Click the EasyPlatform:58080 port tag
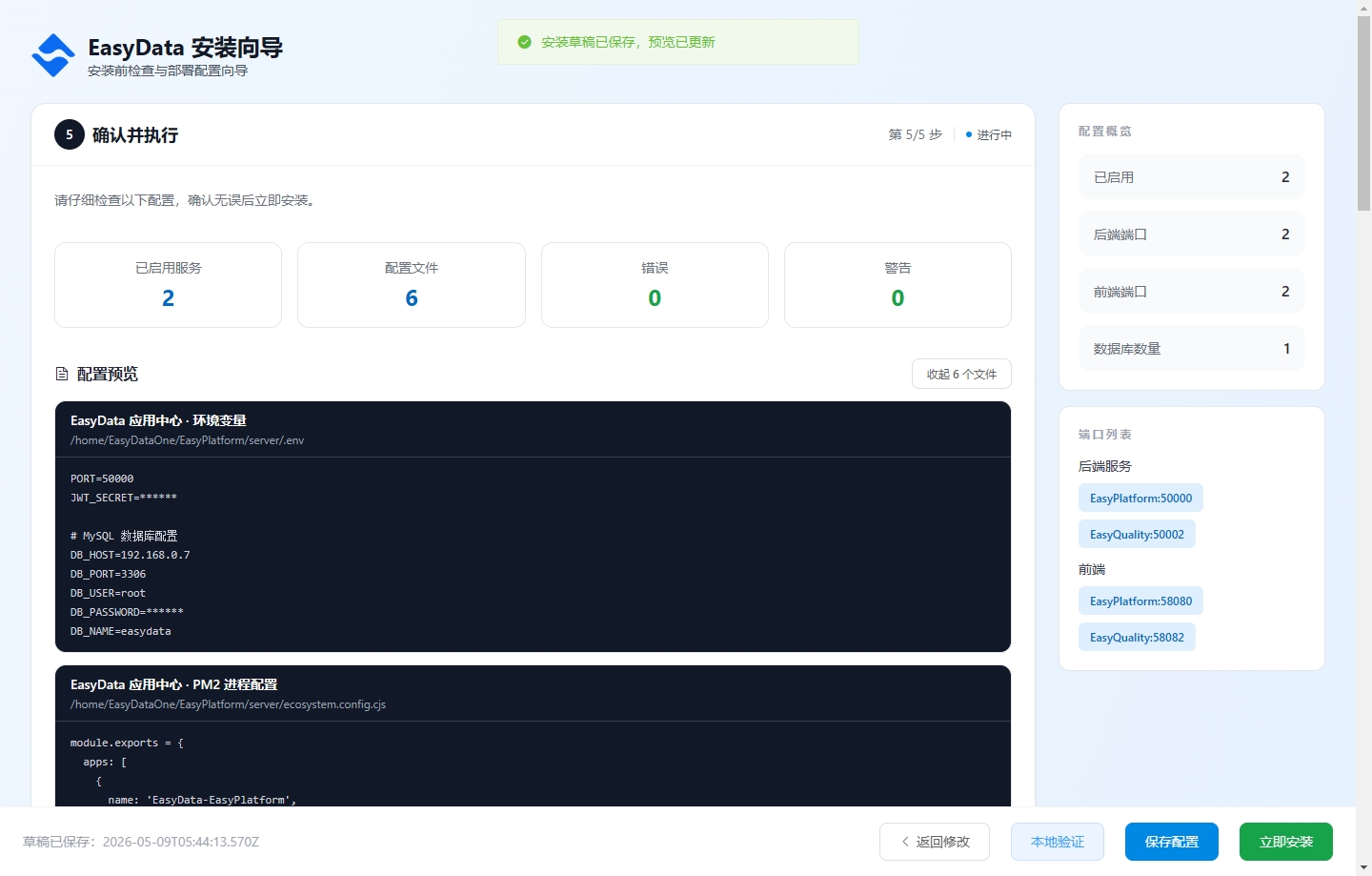Viewport: 1372px width, 876px height. click(1140, 601)
